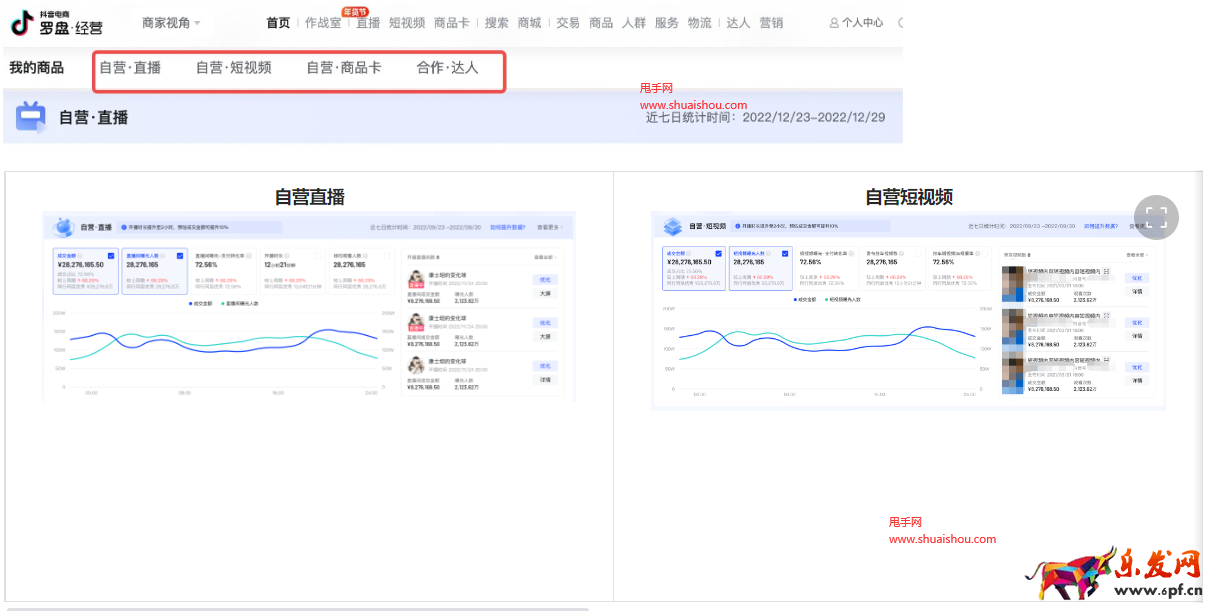Open 营销 in top navigation
1213x611 pixels.
click(771, 22)
